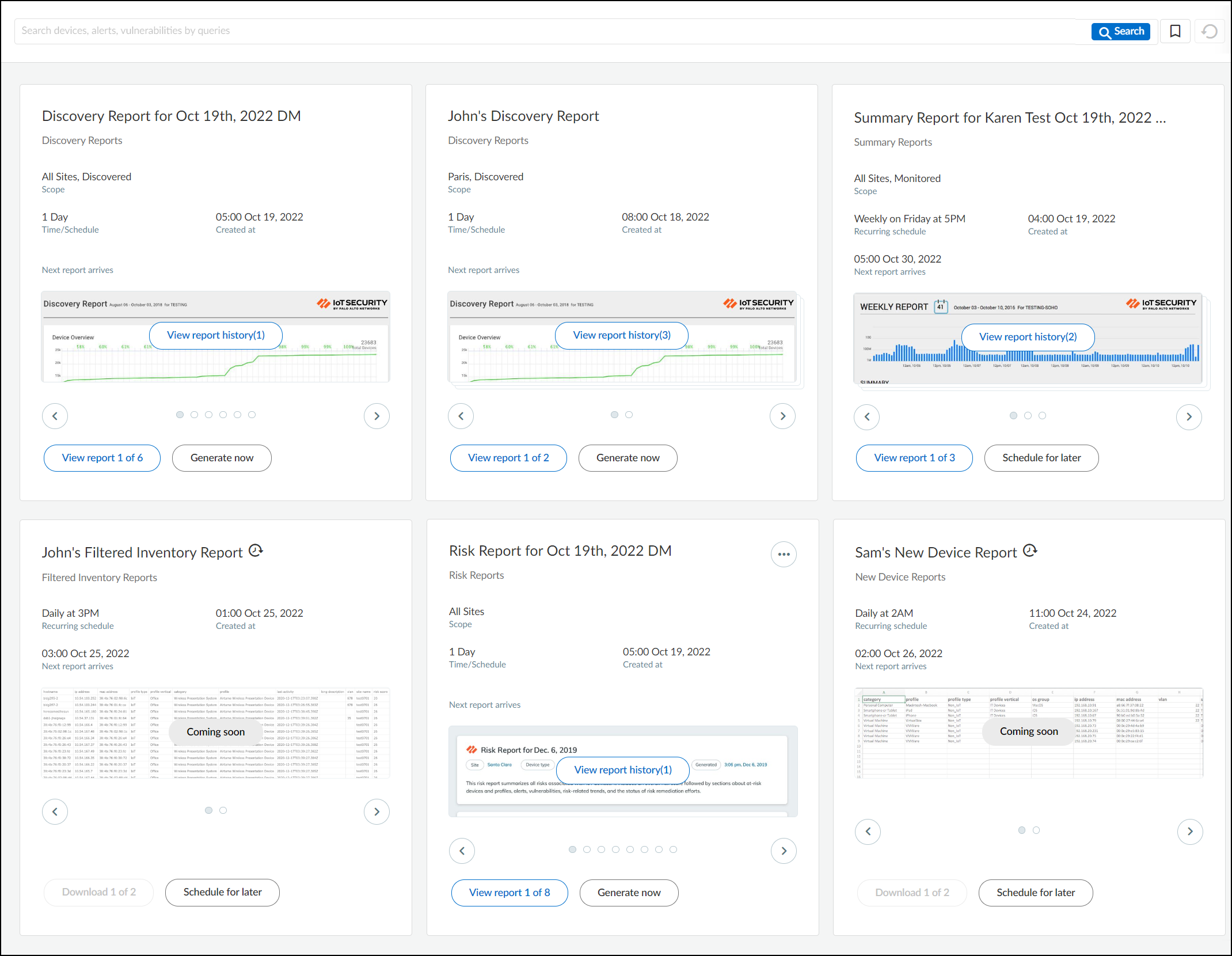Click the blue Search button
This screenshot has width=1232, height=956.
[1120, 31]
